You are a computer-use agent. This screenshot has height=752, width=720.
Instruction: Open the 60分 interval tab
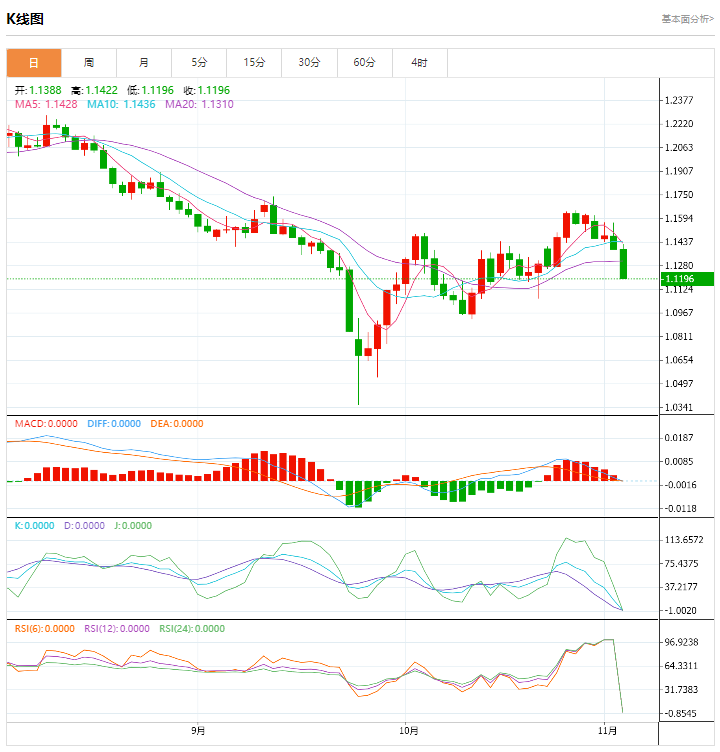(365, 63)
